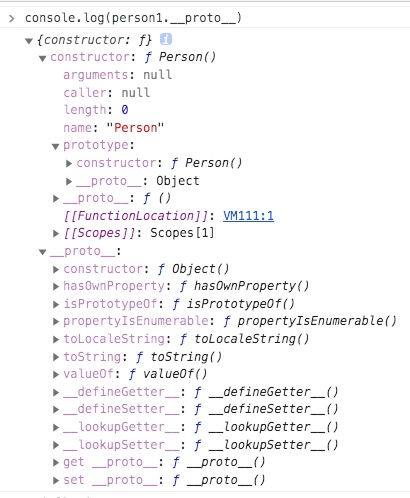Screen dimensions: 410x498
Task: Expand constructor: f Object() entry
Action: pyautogui.click(x=56, y=269)
